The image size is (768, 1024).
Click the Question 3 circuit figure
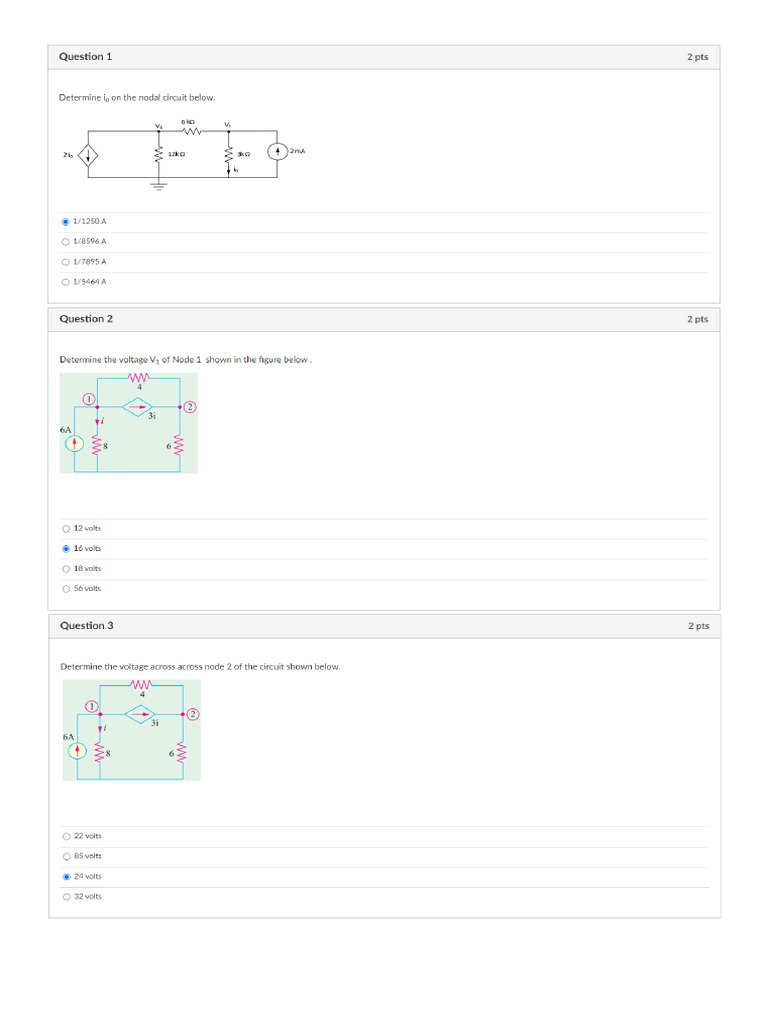coord(131,730)
